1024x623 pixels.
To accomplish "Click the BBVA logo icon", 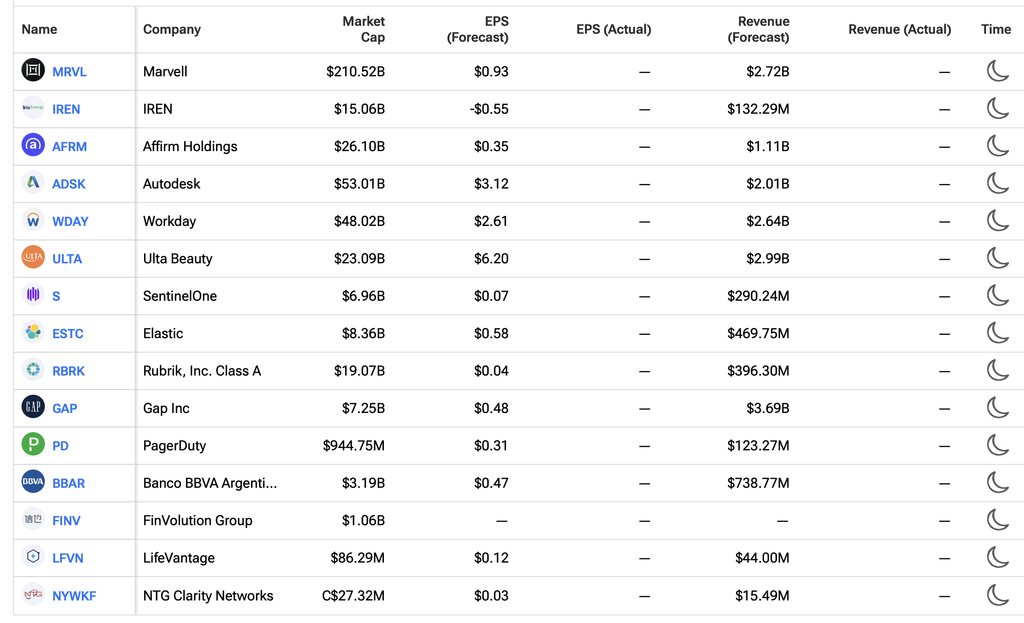I will click(33, 482).
